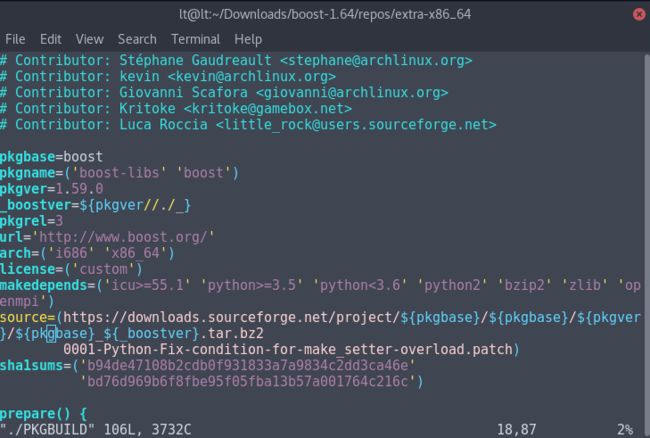Click the sha1sums= keyword

click(x=36, y=365)
